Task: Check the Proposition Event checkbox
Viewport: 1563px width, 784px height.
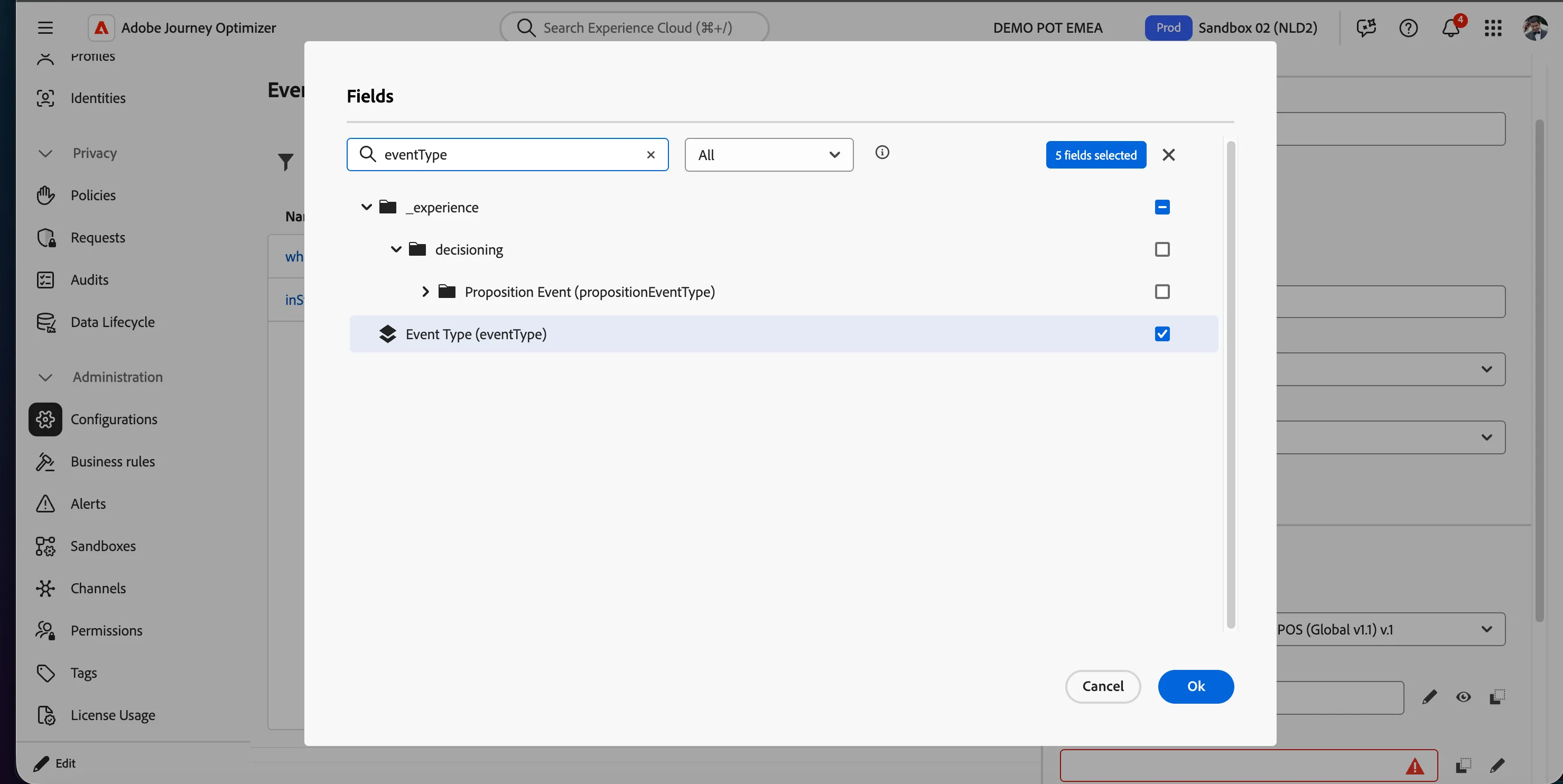Action: pyautogui.click(x=1162, y=292)
